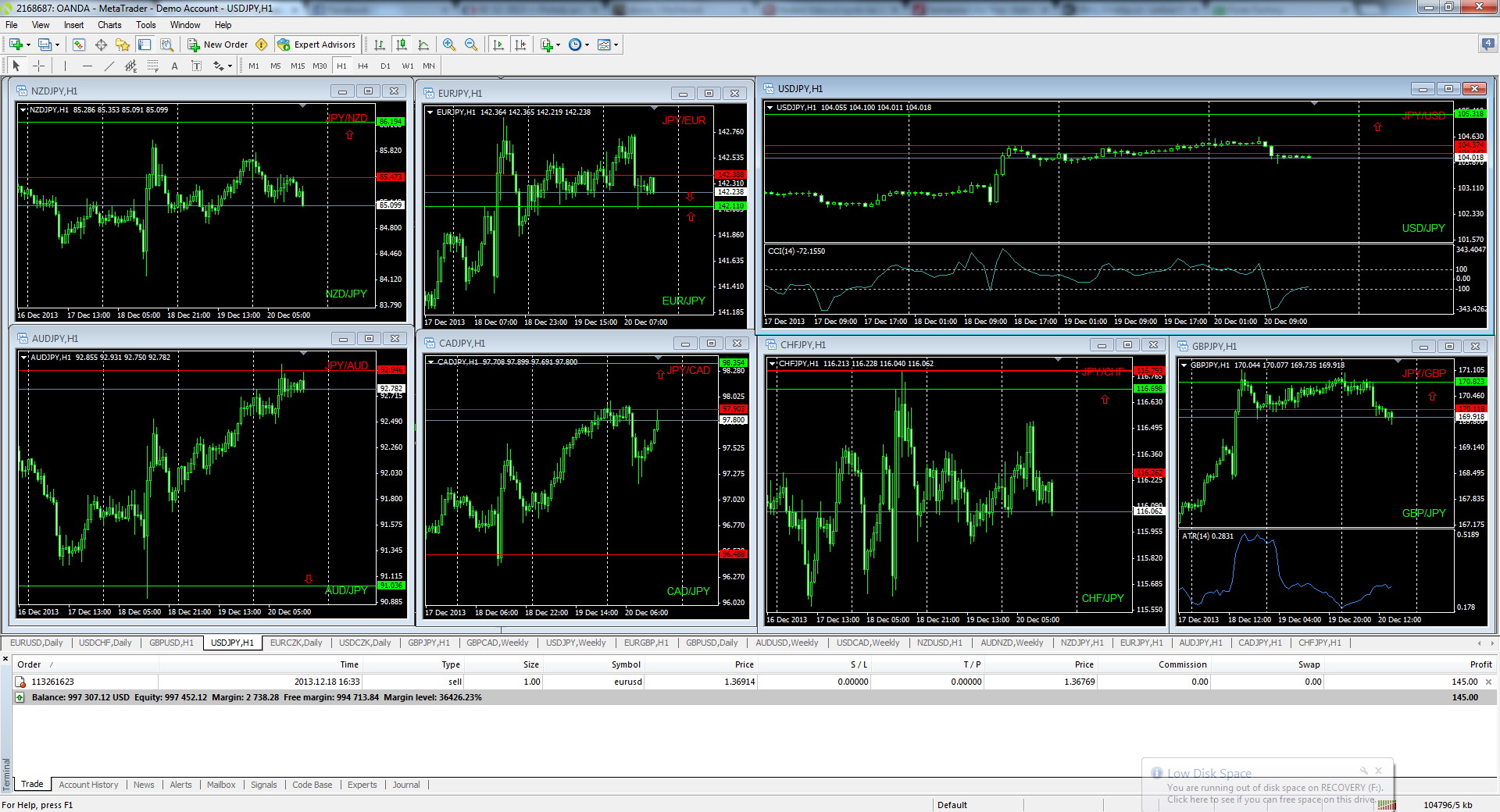Screen dimensions: 1500x812
Task: Launch MetaEditor with the yellow diamond icon
Action: click(262, 45)
